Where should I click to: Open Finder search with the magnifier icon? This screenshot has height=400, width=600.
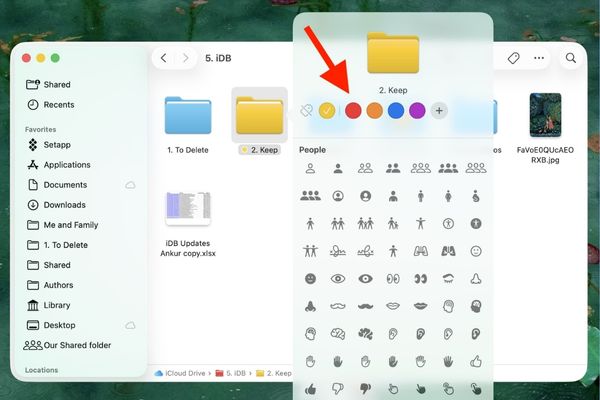pos(571,58)
